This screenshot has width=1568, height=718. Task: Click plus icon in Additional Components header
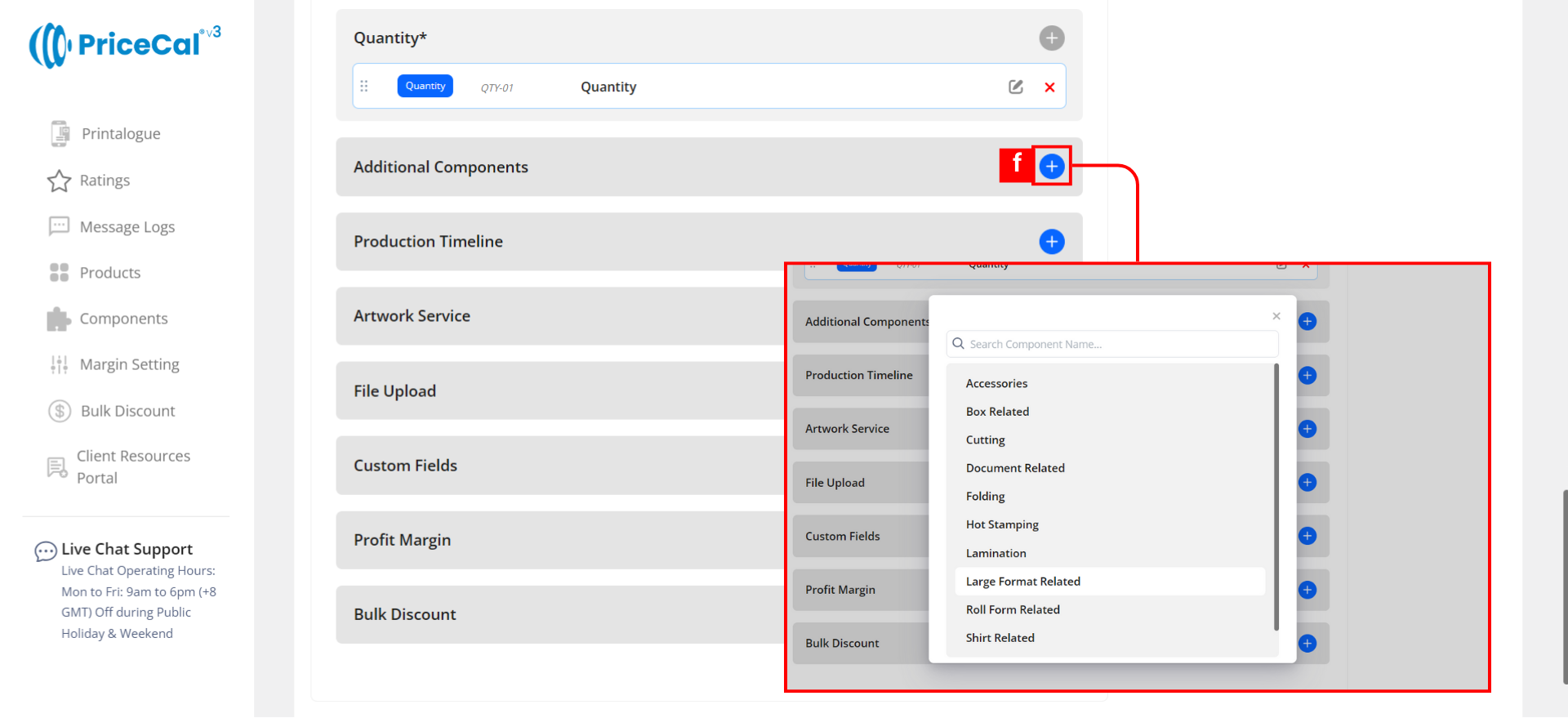tap(1052, 167)
